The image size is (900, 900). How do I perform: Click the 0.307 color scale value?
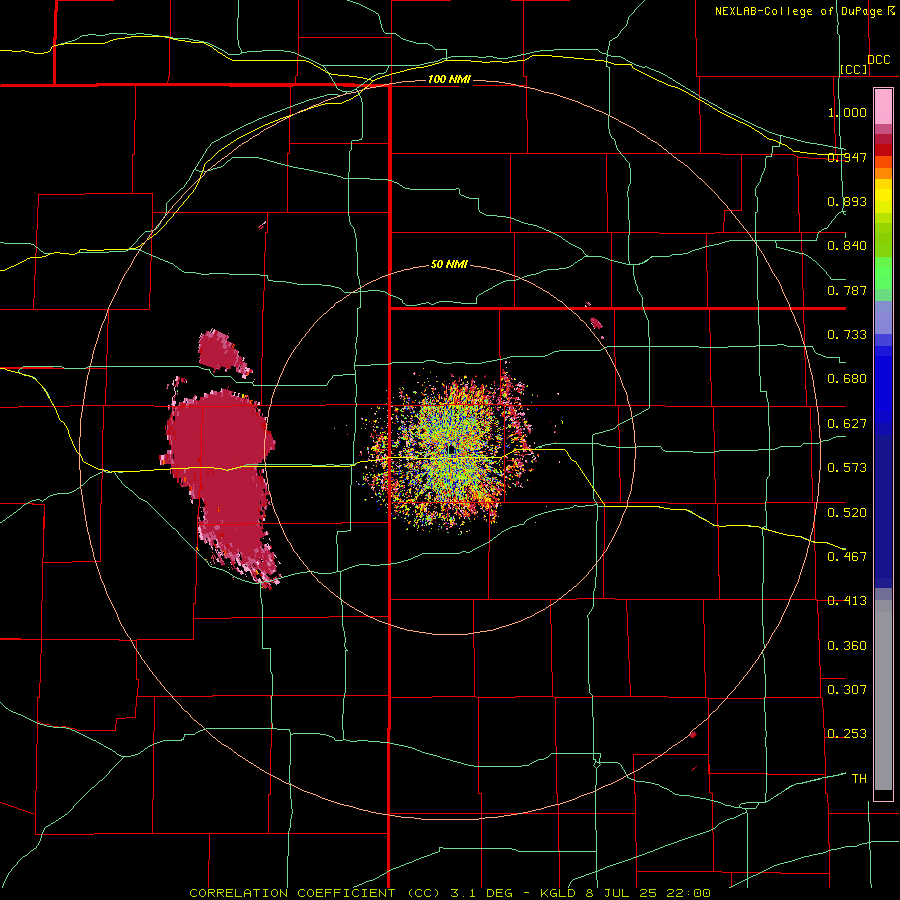click(x=847, y=690)
